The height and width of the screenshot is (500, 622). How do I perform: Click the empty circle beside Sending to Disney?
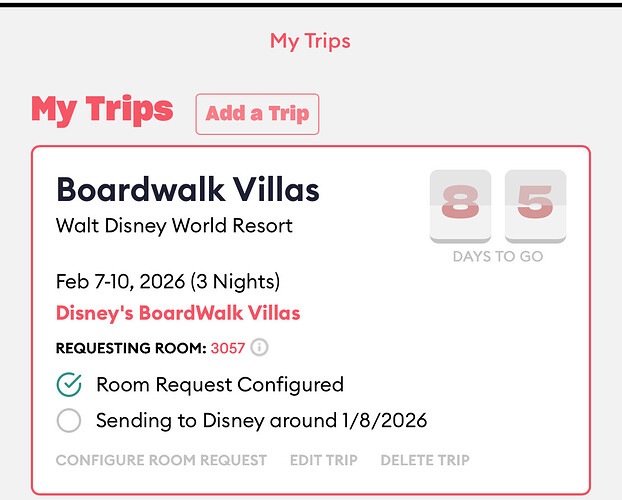[69, 421]
